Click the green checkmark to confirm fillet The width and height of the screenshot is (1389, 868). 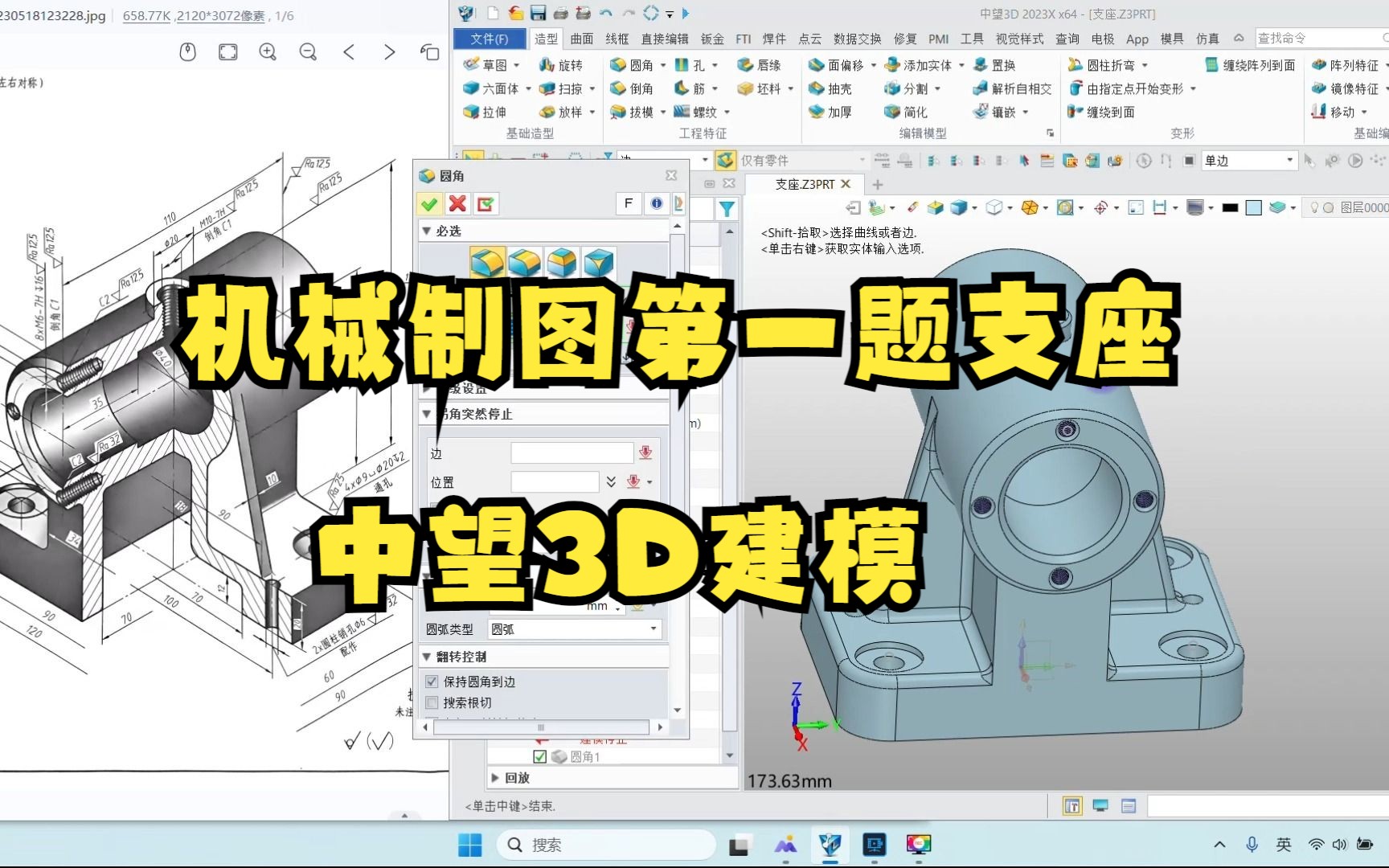click(429, 204)
